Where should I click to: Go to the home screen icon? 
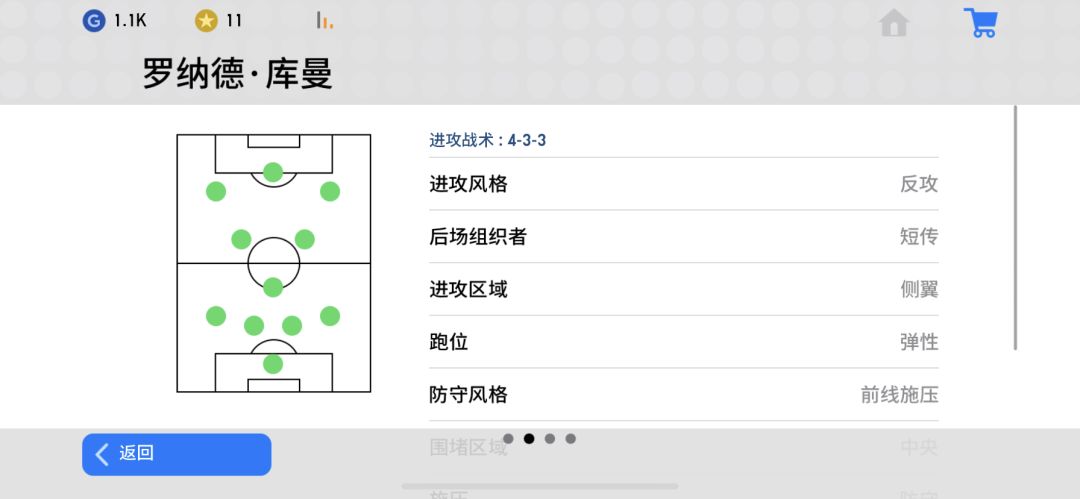click(894, 23)
